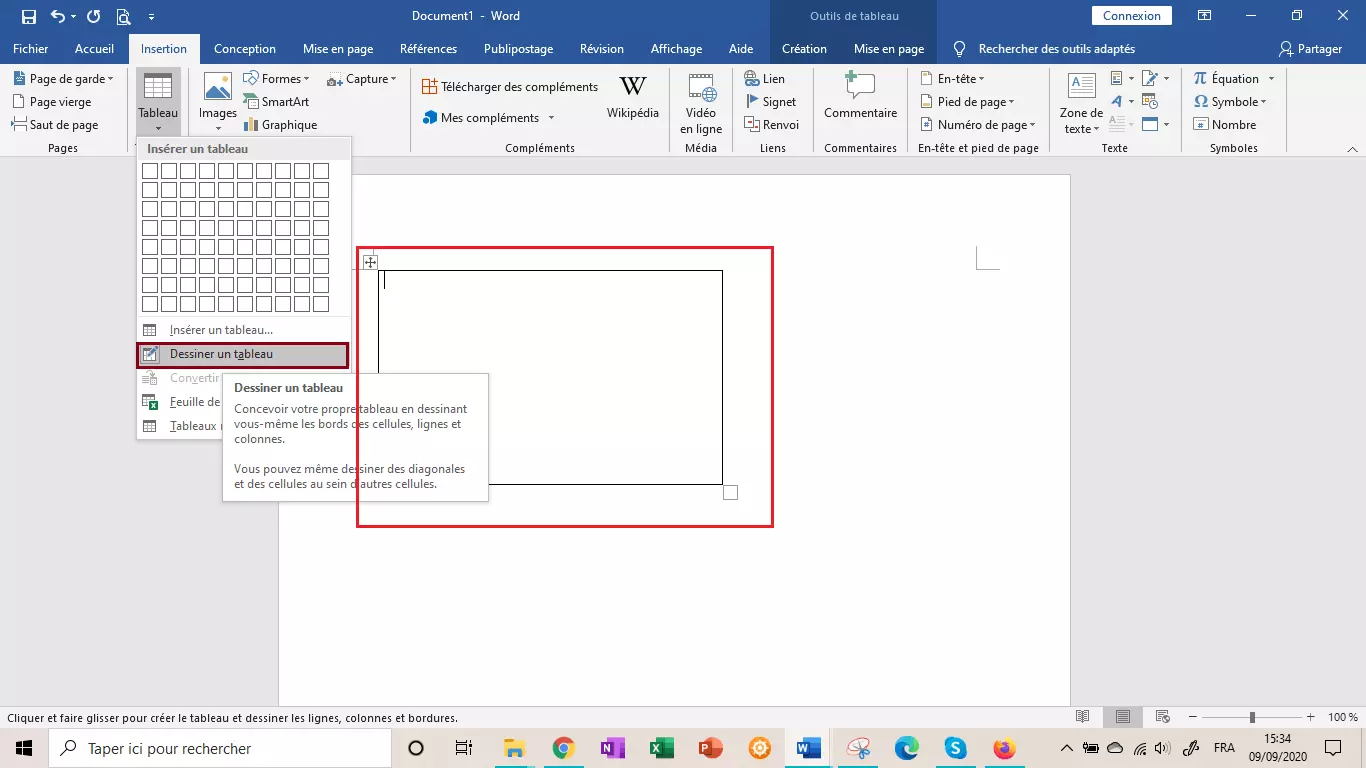Open the En-tête header dropdown
The image size is (1366, 768).
(x=952, y=79)
